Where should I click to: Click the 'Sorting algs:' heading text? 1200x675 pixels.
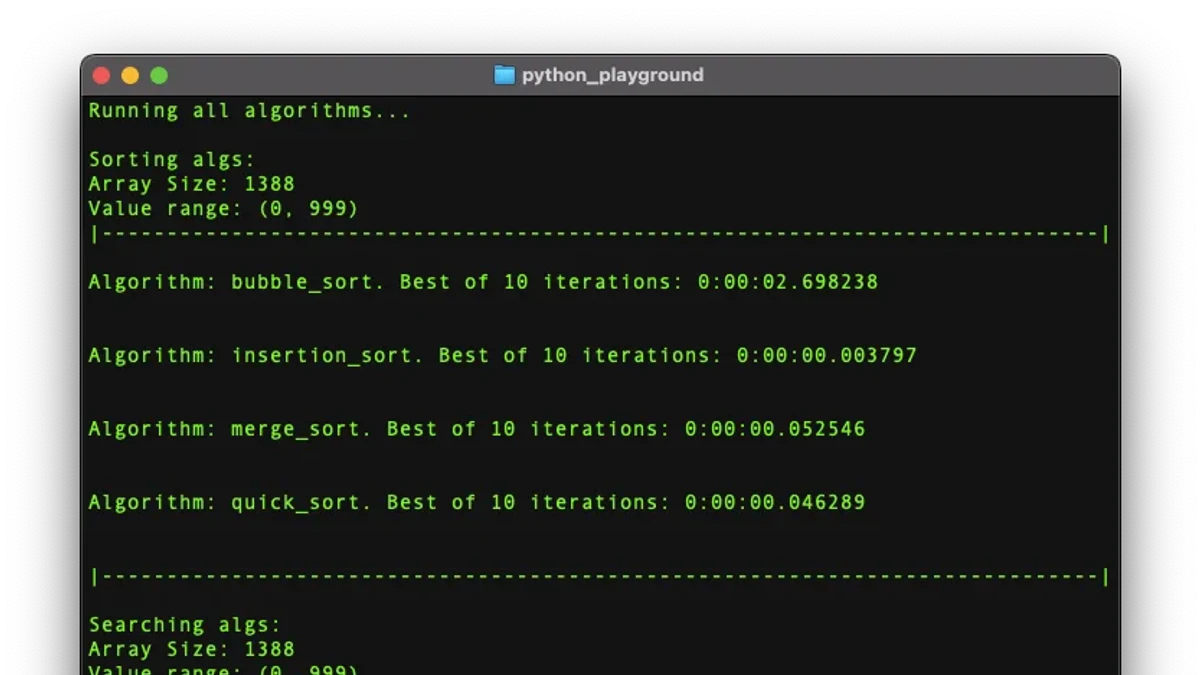tap(172, 160)
